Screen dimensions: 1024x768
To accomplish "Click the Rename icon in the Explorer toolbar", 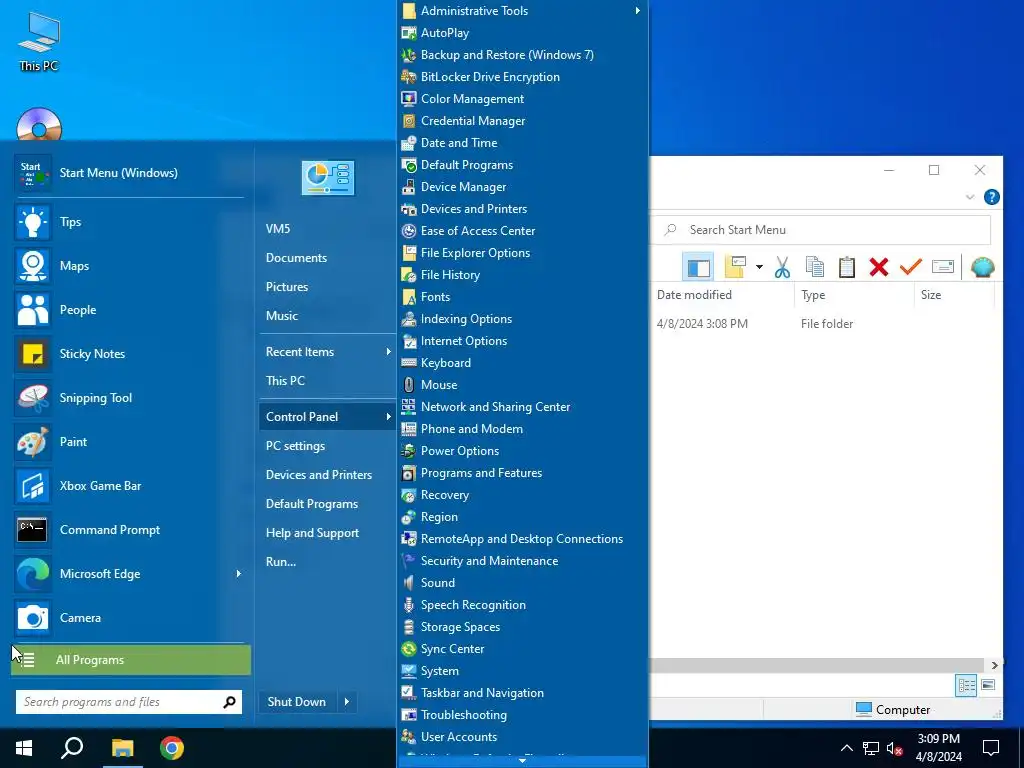I will point(942,266).
